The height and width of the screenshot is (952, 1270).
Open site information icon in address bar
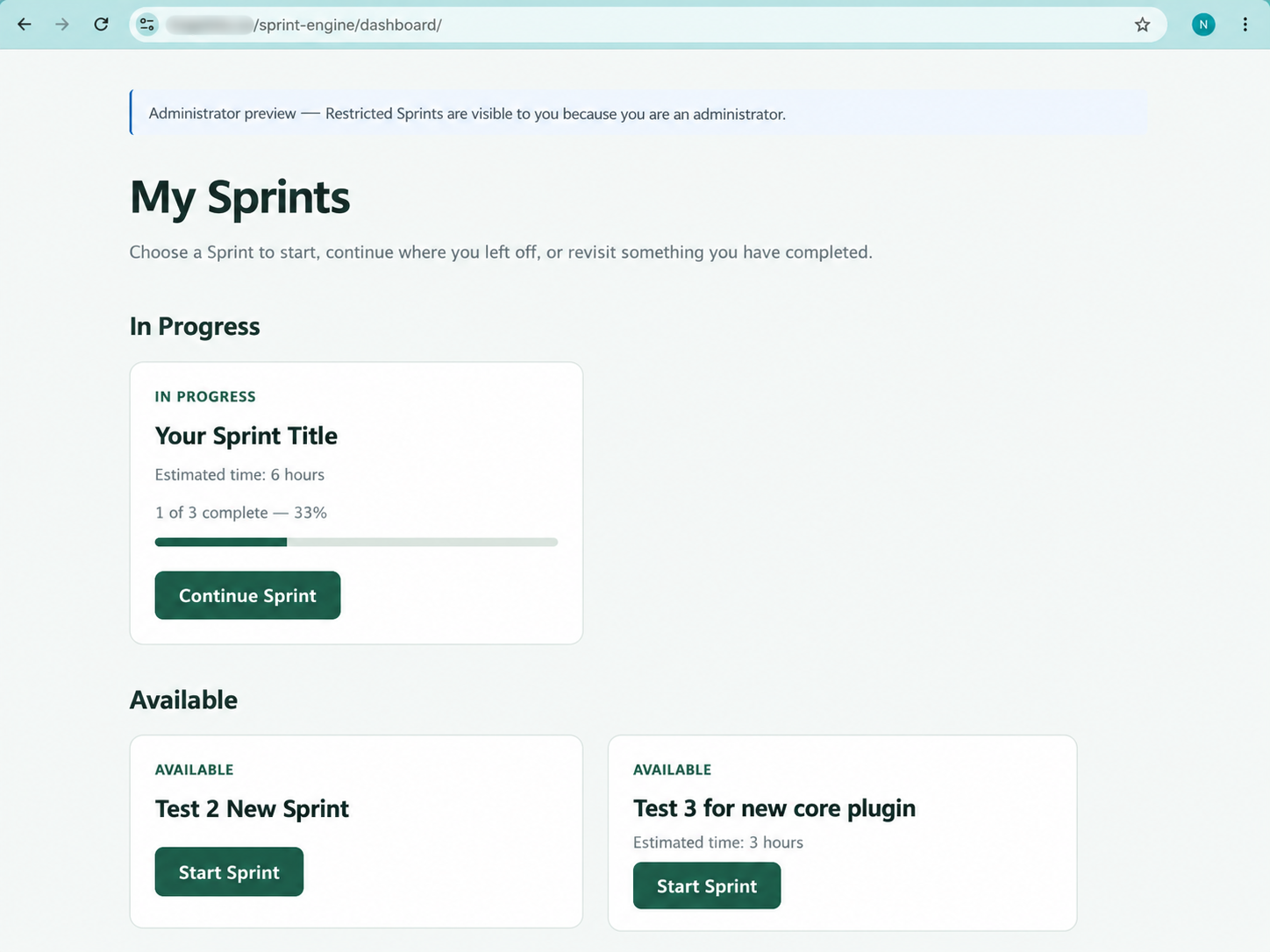[147, 25]
